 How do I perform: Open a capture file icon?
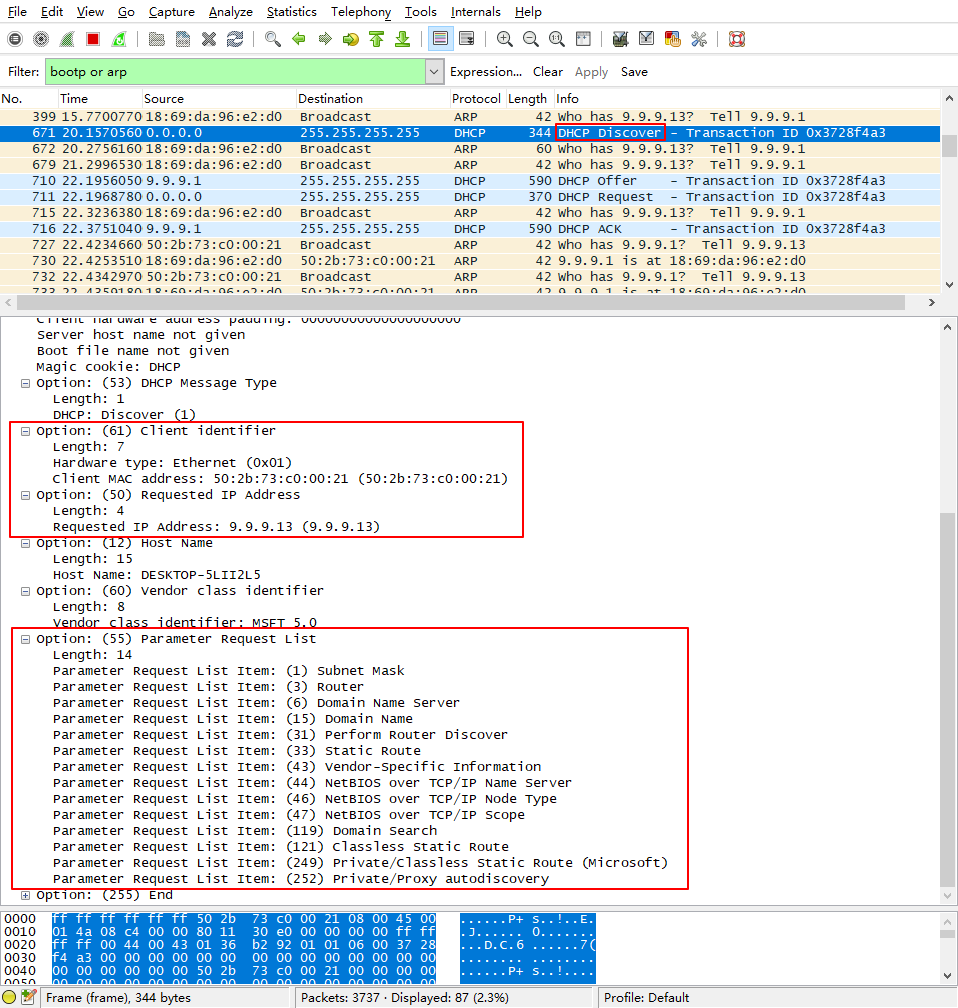pyautogui.click(x=156, y=39)
